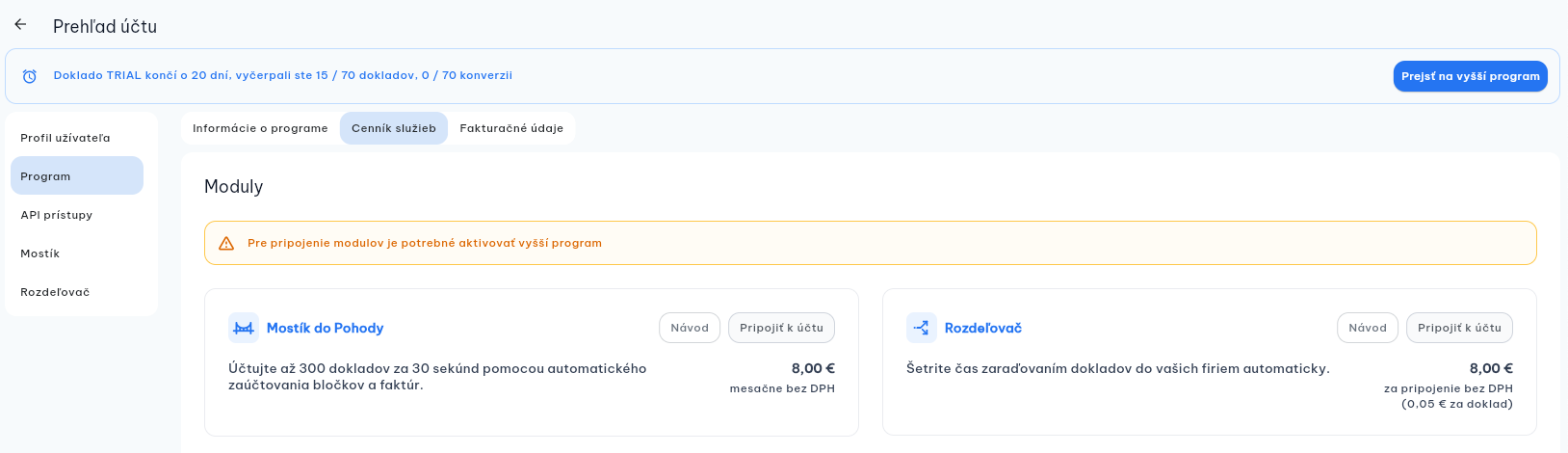Screen dimensions: 1568x453
Task: Click the Rozdeľovač module title
Action: coord(982,328)
